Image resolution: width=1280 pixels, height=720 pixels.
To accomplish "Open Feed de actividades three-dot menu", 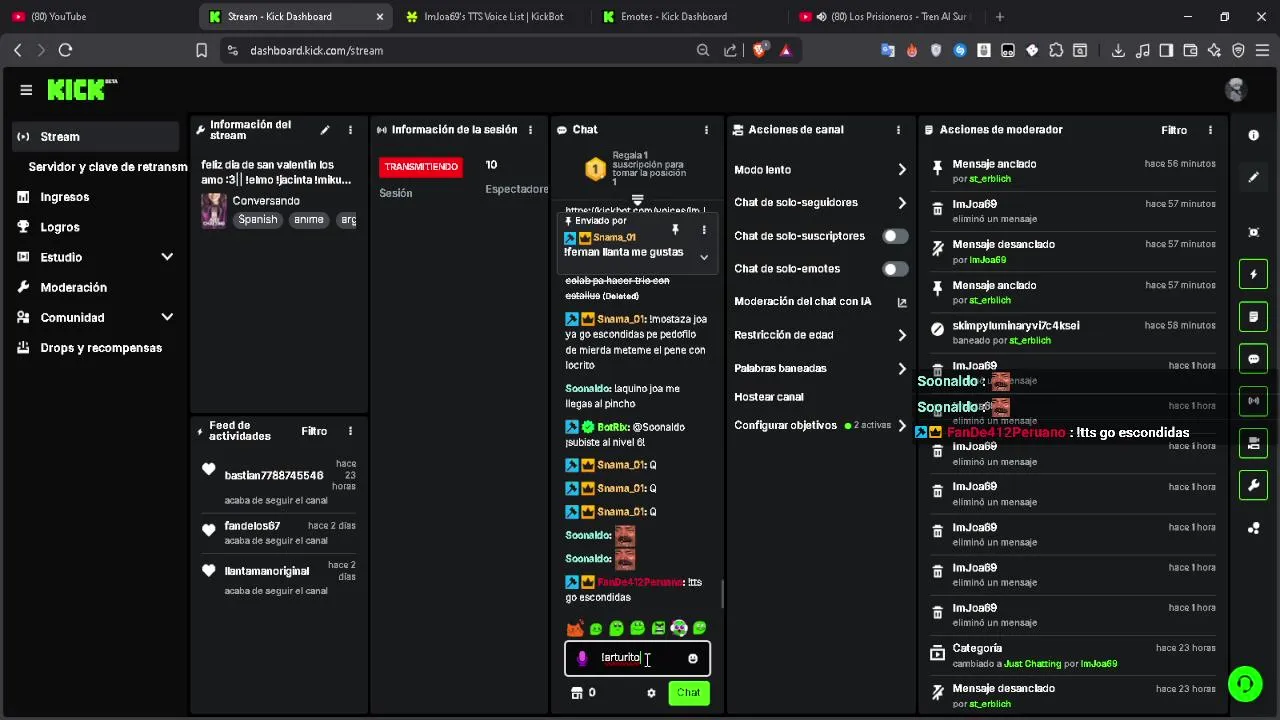I will click(350, 431).
